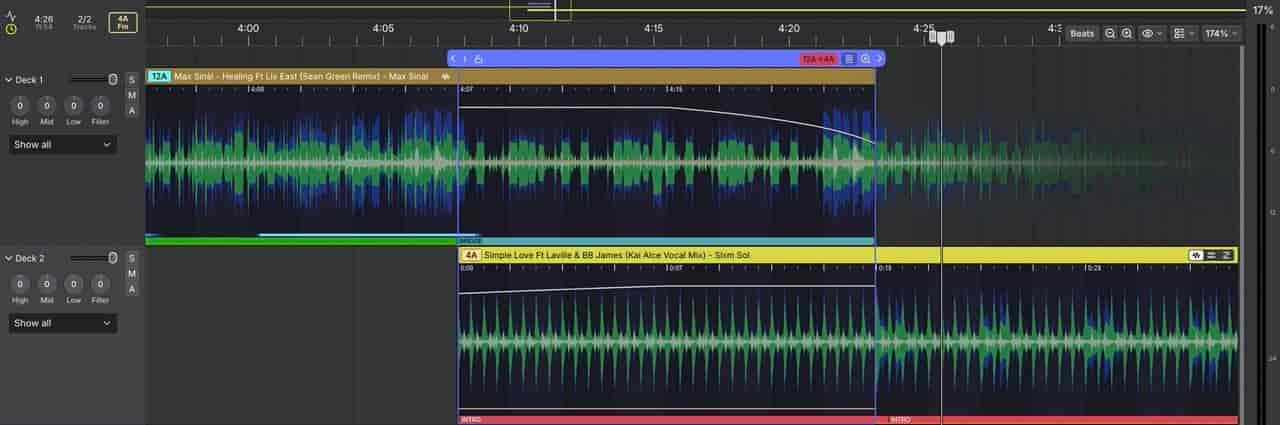Click the Deck 2 High EQ knob
Screen dimensions: 1280x425
(x=20, y=284)
